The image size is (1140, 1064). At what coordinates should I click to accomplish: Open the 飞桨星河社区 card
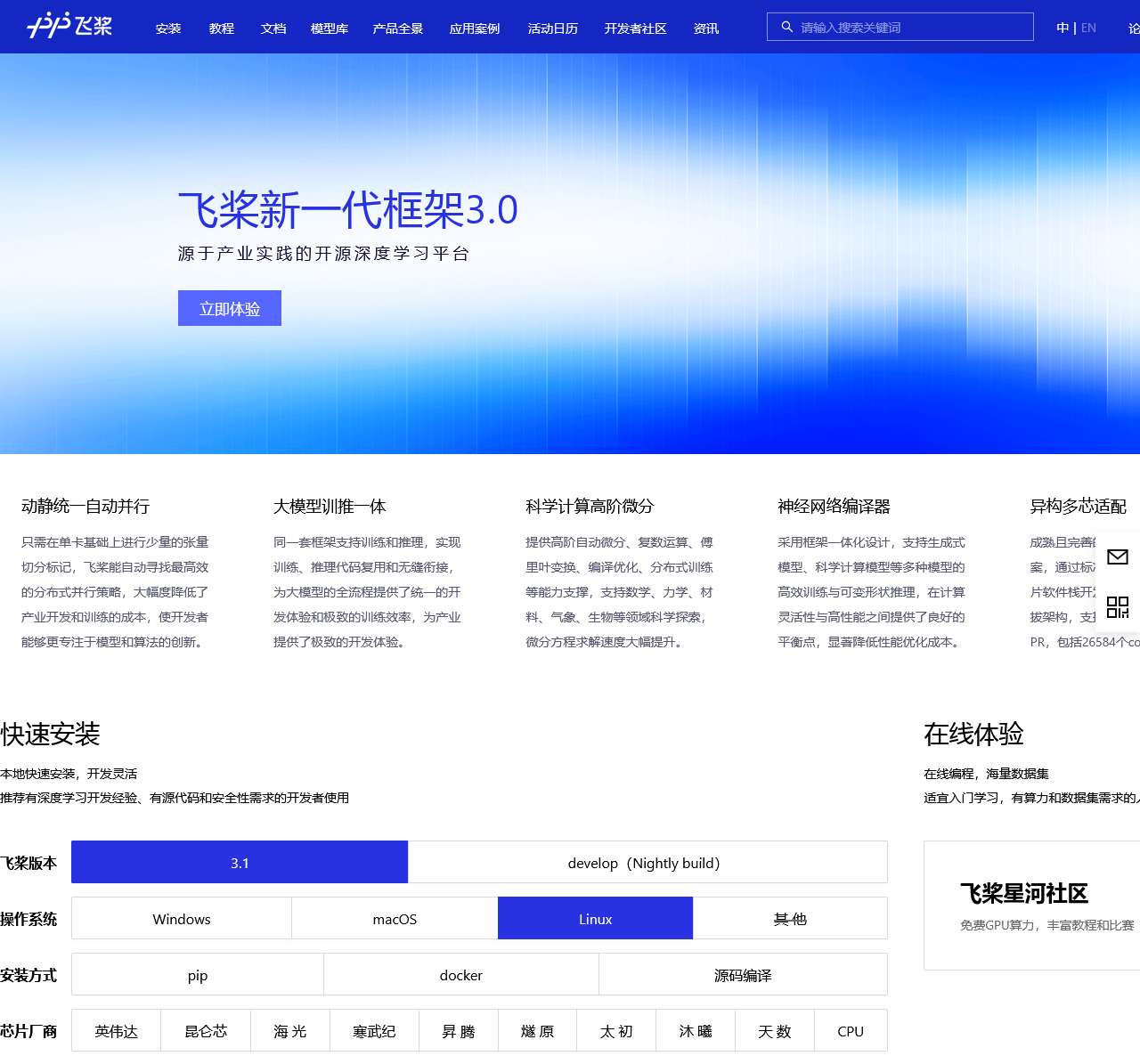click(x=1033, y=906)
